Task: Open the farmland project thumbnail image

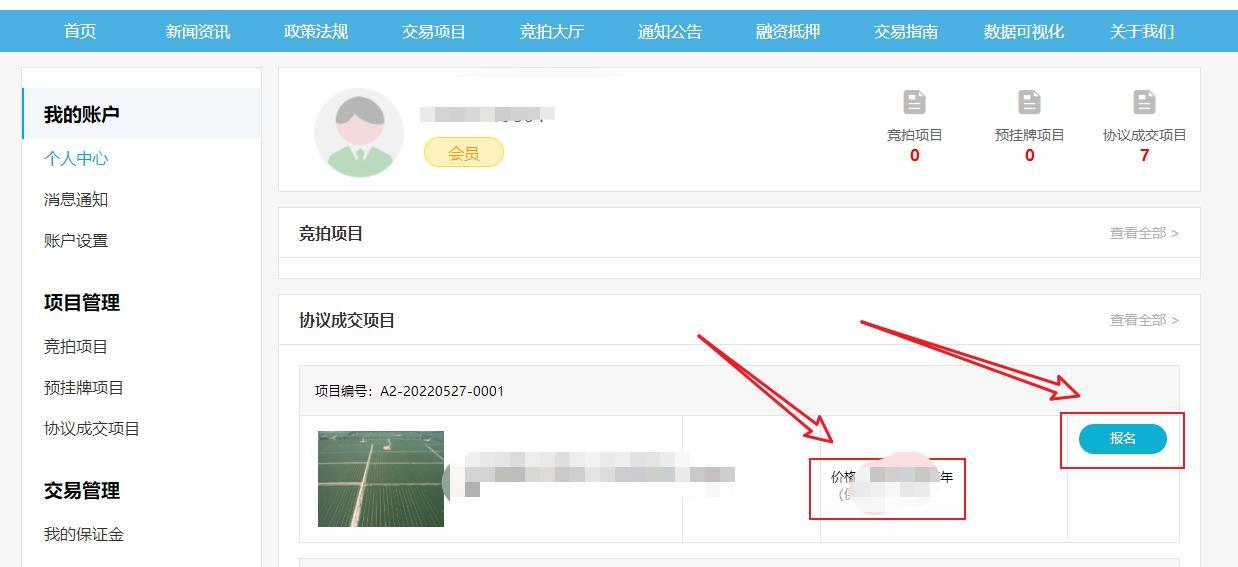Action: 381,479
